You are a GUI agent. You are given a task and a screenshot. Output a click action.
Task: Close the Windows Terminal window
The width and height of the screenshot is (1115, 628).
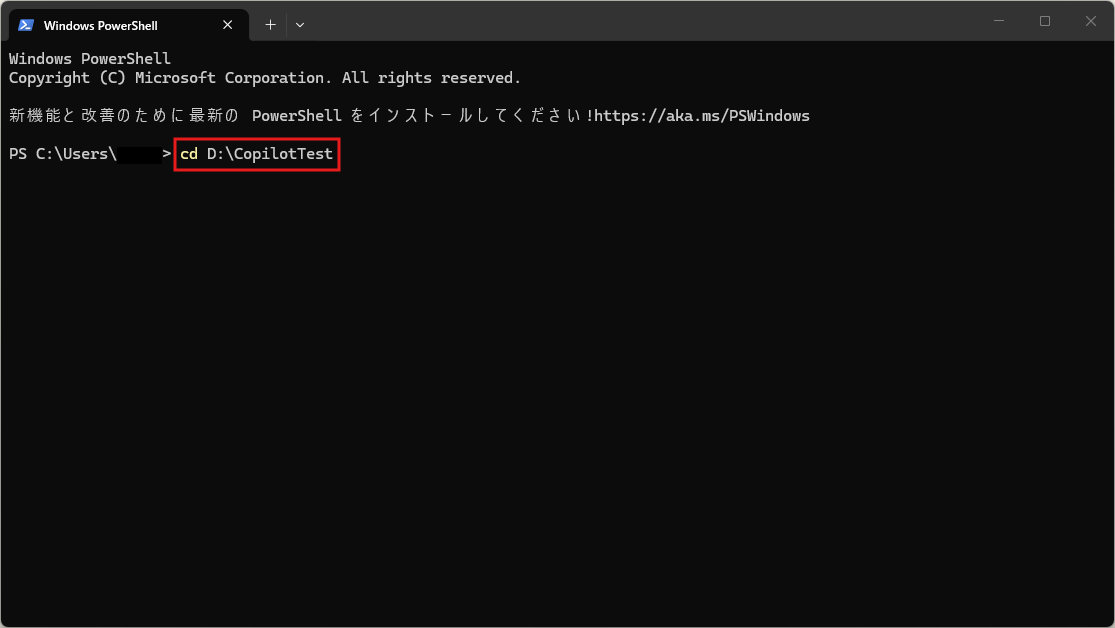1091,21
